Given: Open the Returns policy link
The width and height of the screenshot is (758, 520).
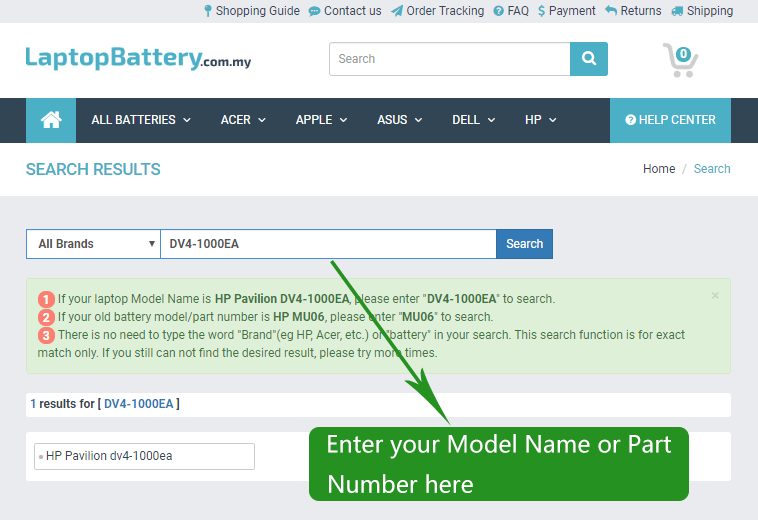Looking at the screenshot, I should (x=633, y=11).
